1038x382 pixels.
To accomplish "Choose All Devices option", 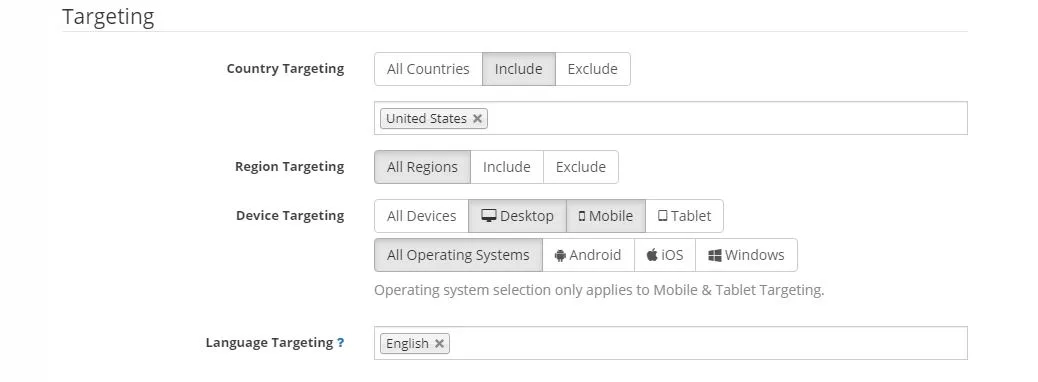I will (x=422, y=216).
